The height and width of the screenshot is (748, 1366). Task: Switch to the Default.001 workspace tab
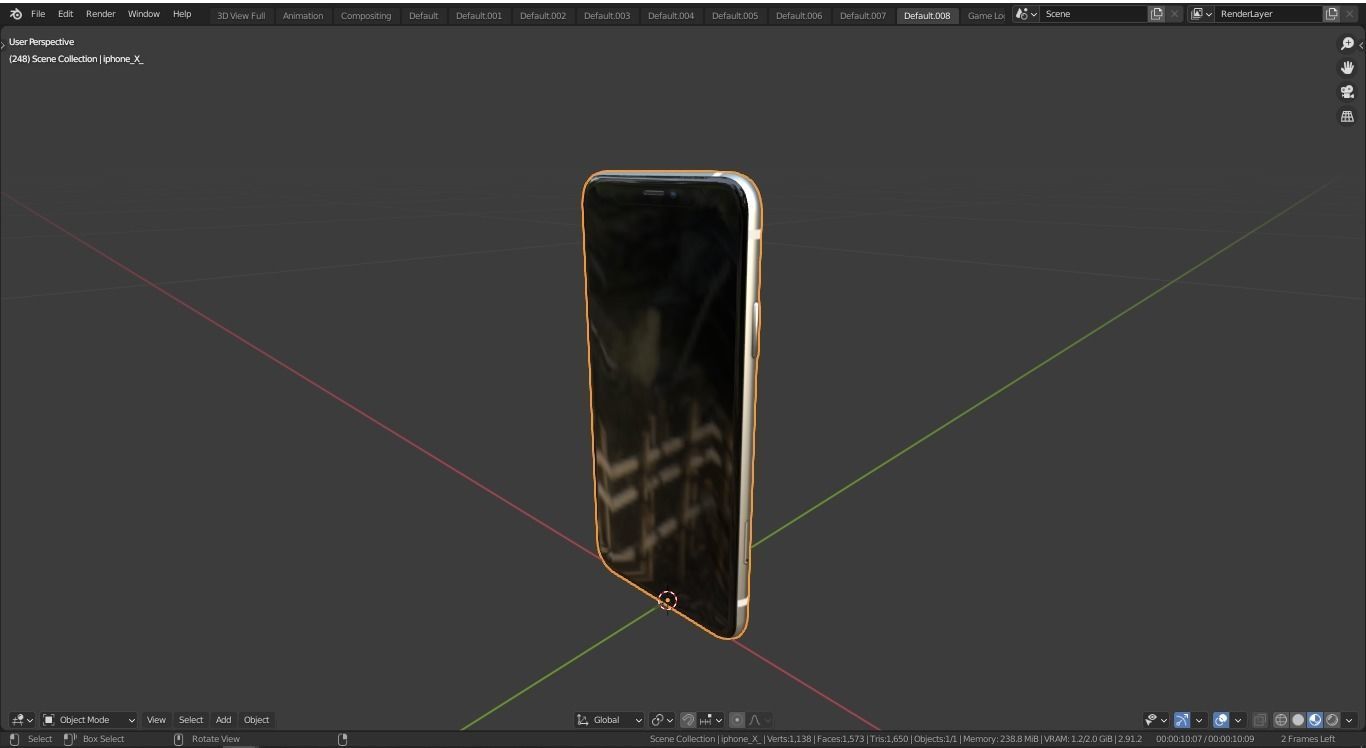coord(479,15)
